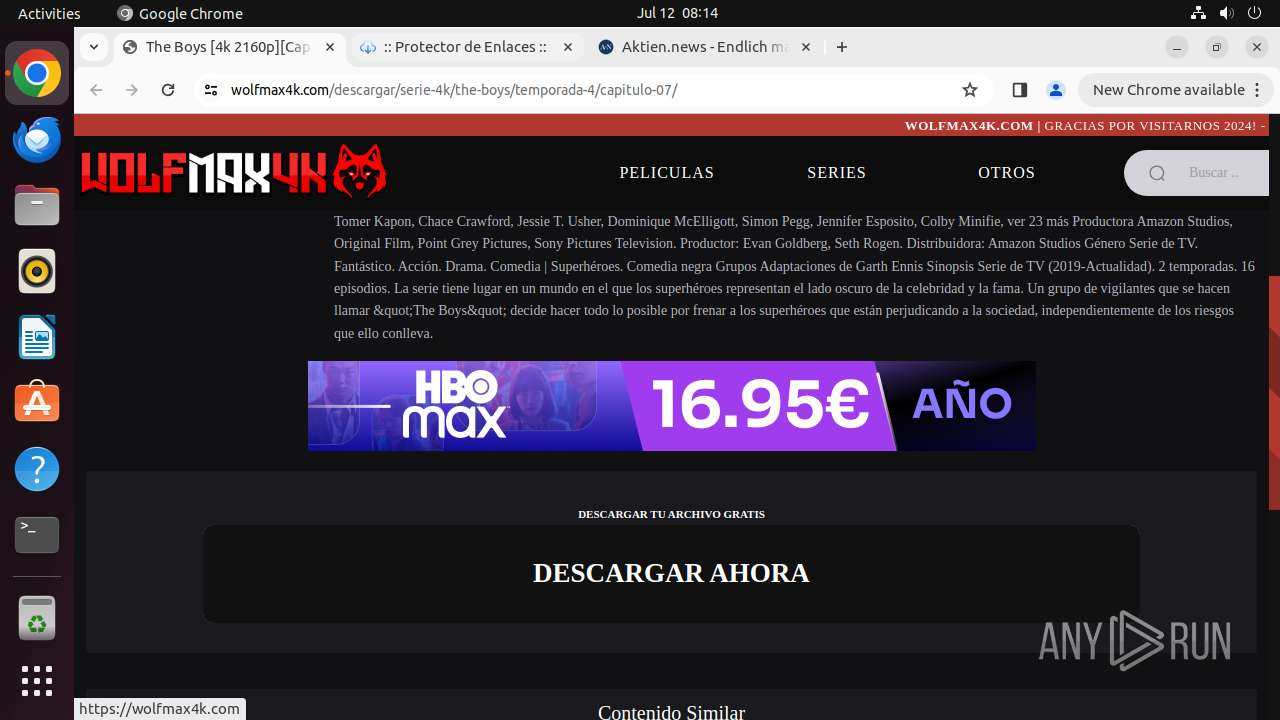Click the Contenido Similar heading

671,712
